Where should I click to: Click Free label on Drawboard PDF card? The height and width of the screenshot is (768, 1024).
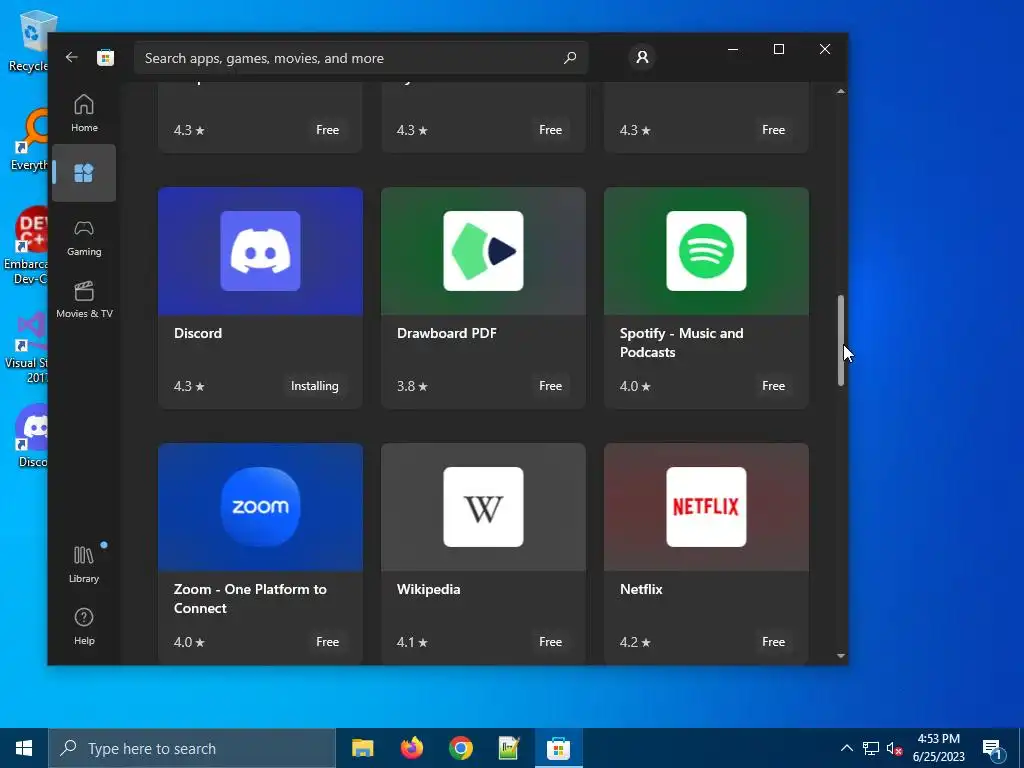tap(550, 386)
